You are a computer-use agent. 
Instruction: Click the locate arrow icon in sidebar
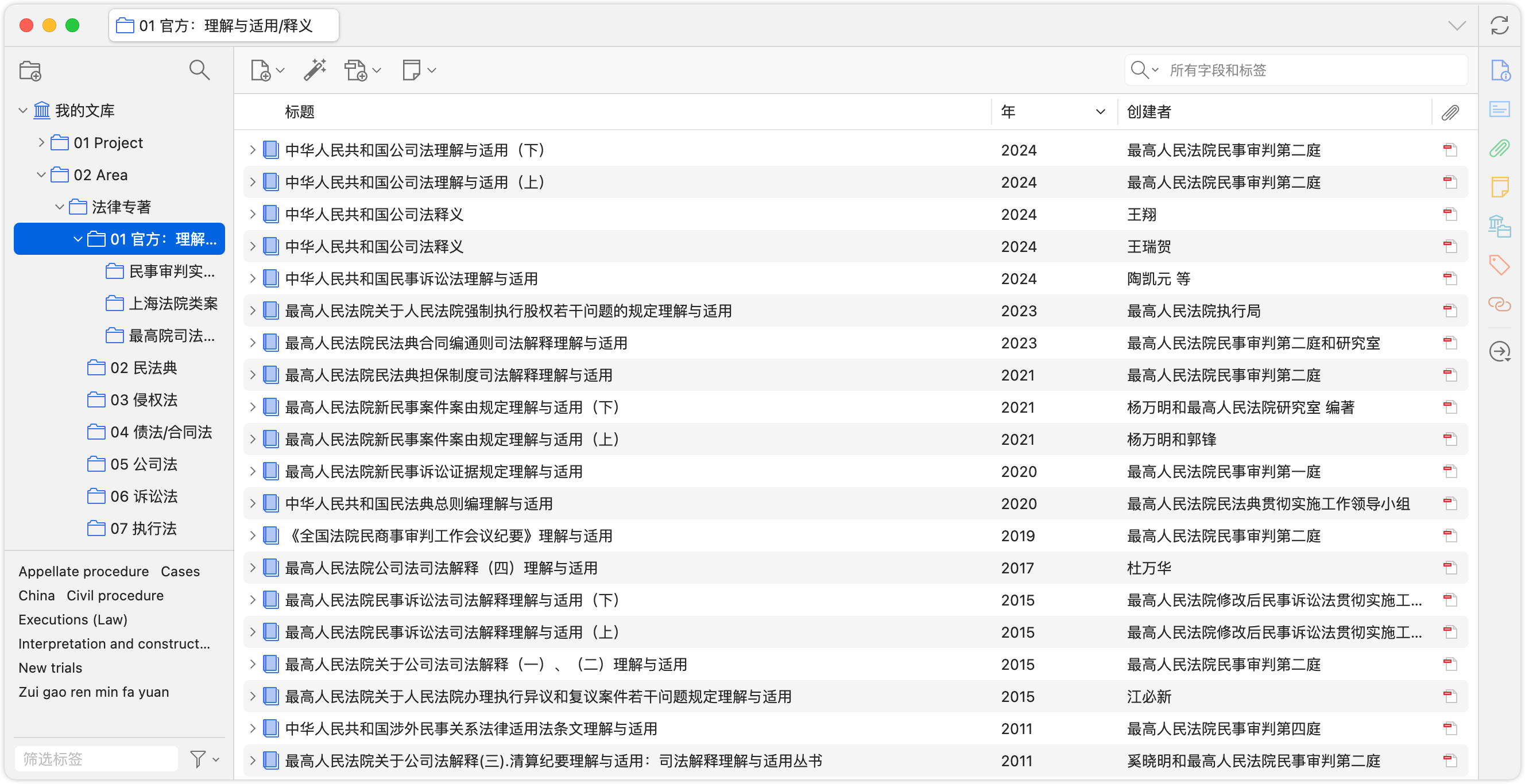(1500, 352)
